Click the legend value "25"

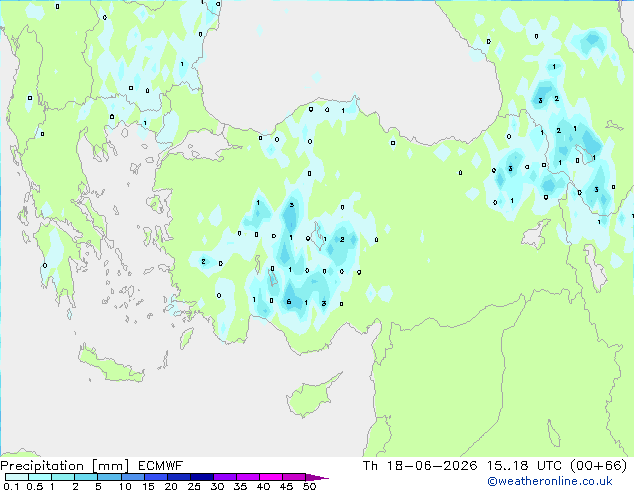194,486
